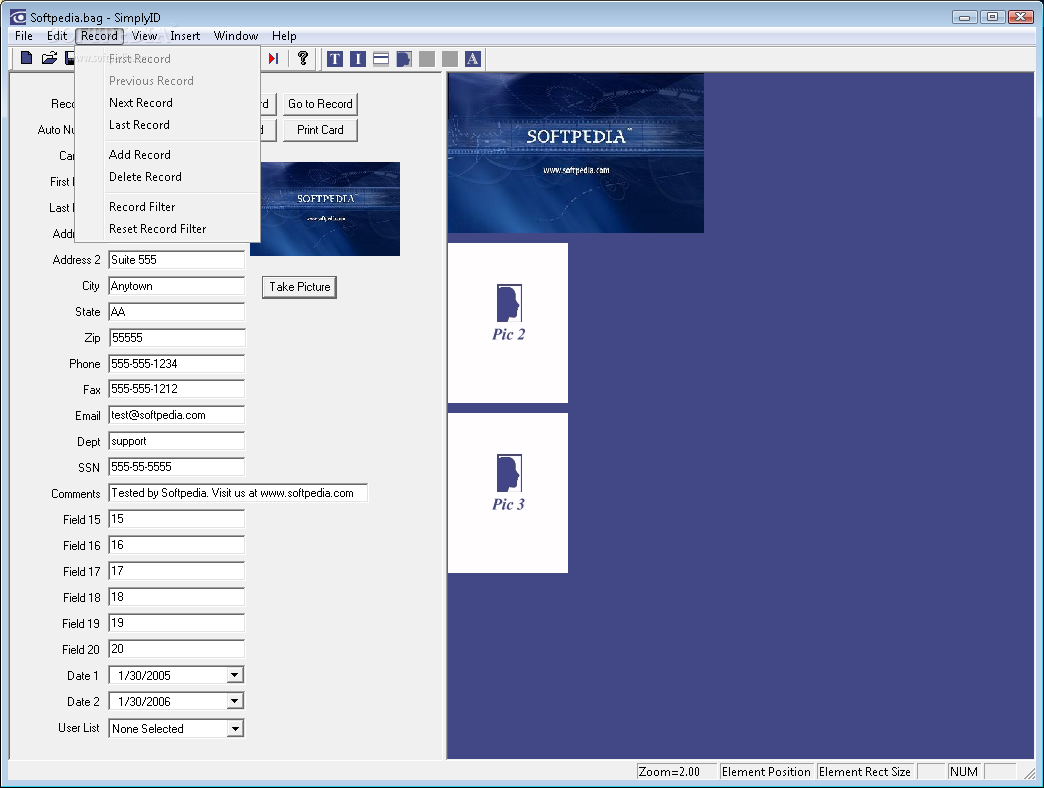The width and height of the screenshot is (1044, 788).
Task: Click the Help question mark icon
Action: tap(303, 59)
